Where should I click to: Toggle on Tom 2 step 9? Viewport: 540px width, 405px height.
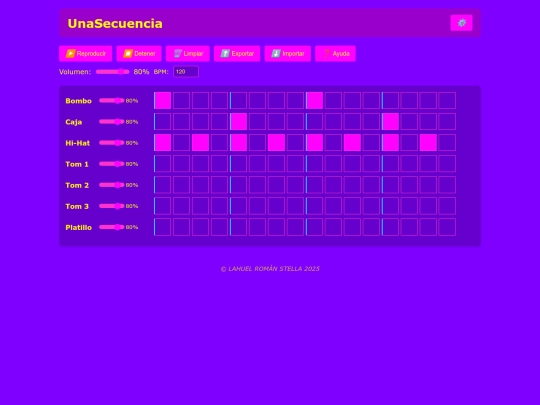[314, 185]
